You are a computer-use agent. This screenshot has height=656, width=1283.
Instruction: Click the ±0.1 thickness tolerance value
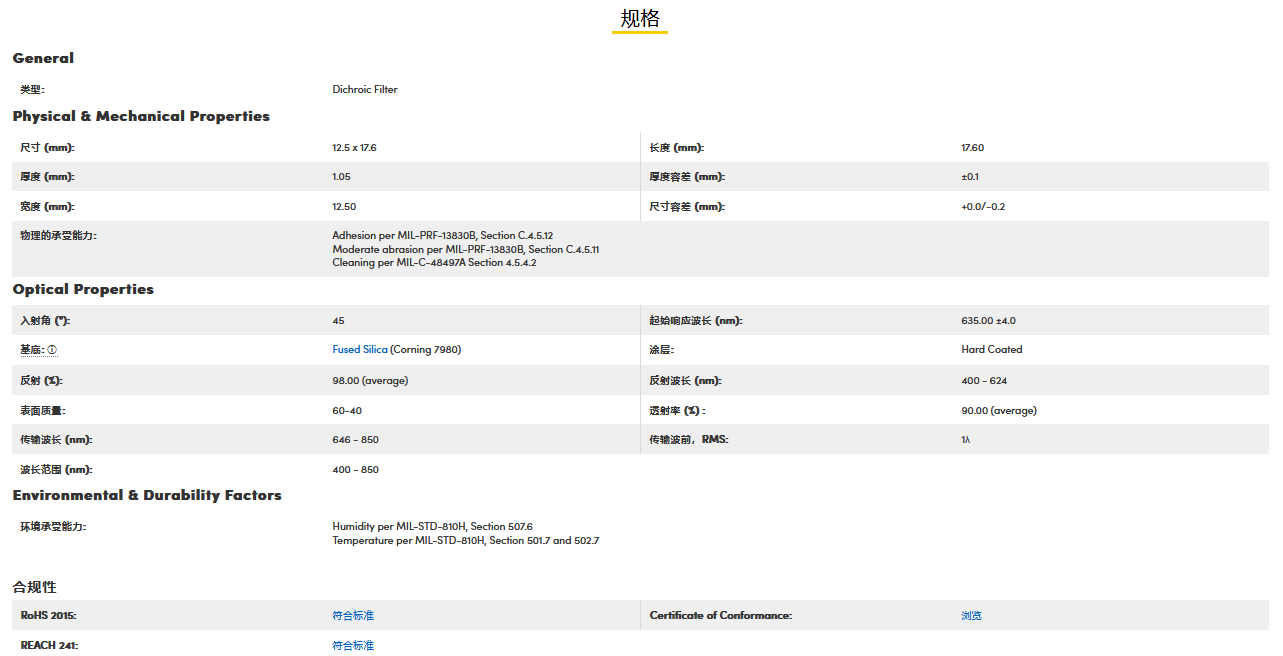tap(970, 177)
